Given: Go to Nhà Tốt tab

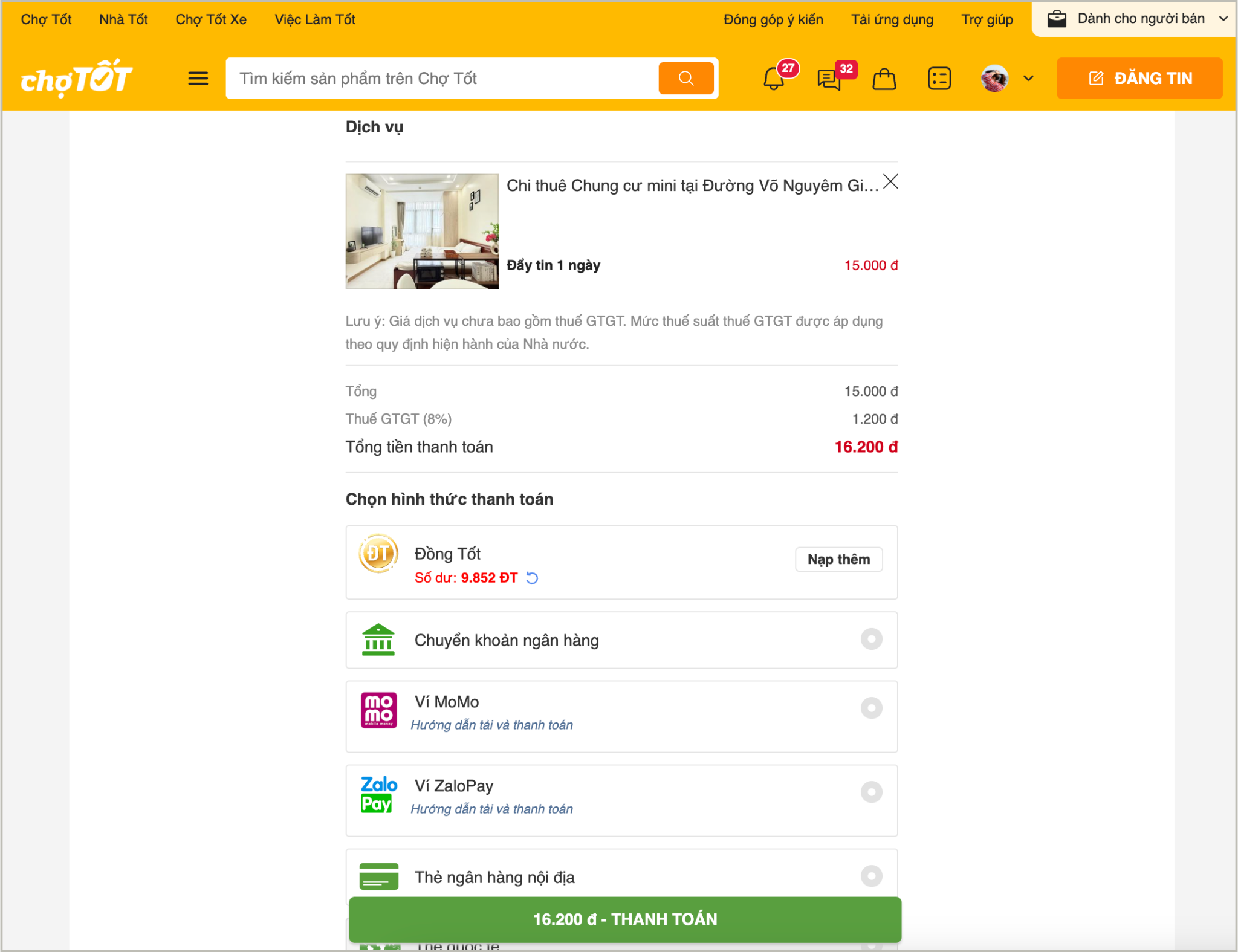Looking at the screenshot, I should (123, 19).
